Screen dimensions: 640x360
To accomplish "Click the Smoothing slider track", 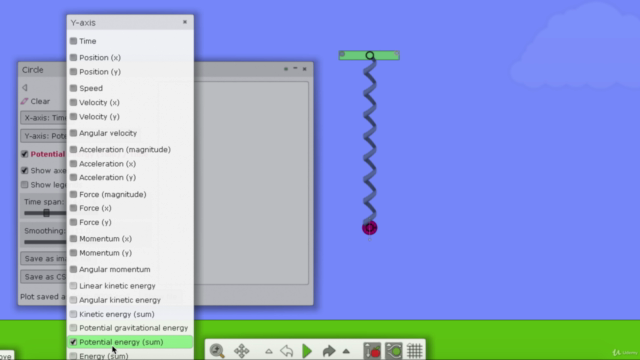I will [45, 242].
